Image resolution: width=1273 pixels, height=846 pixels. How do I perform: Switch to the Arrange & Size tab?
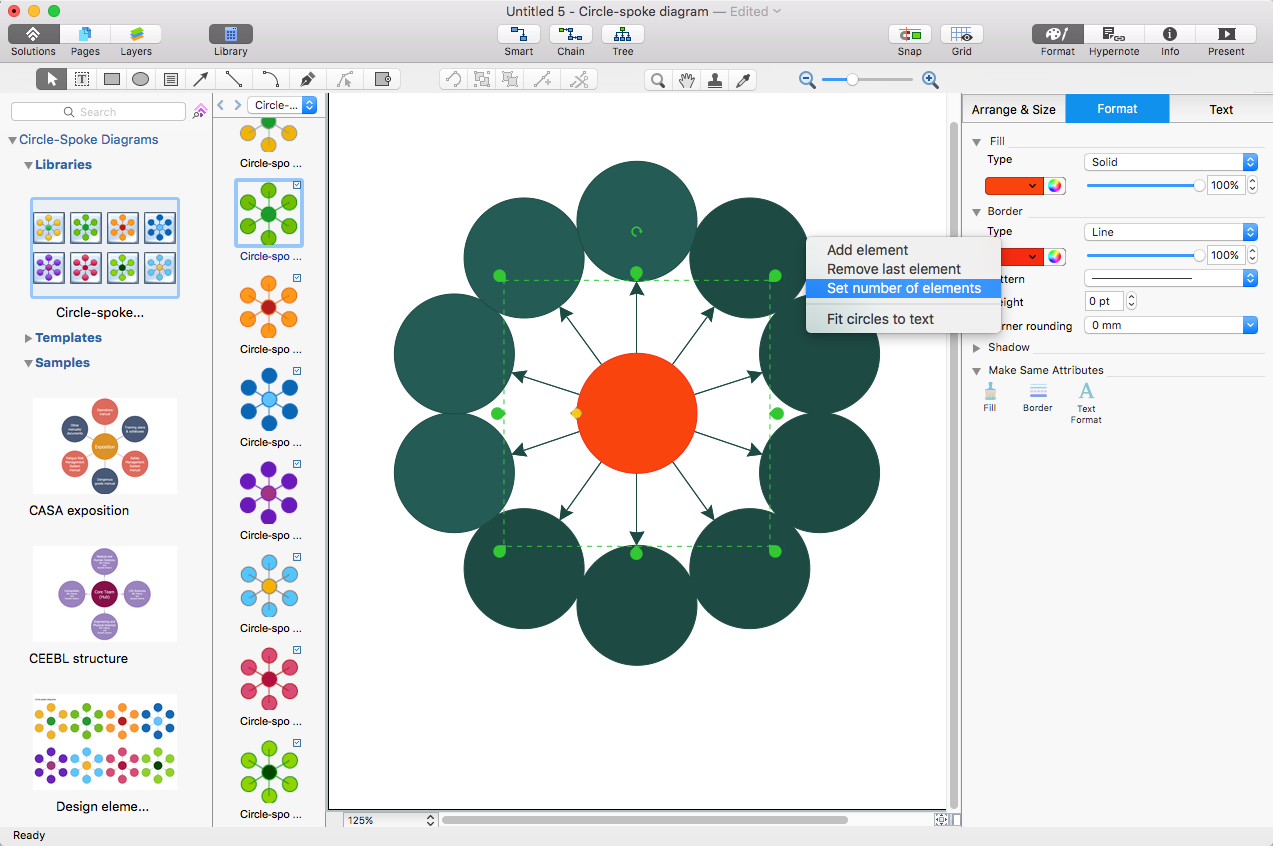pyautogui.click(x=1013, y=109)
